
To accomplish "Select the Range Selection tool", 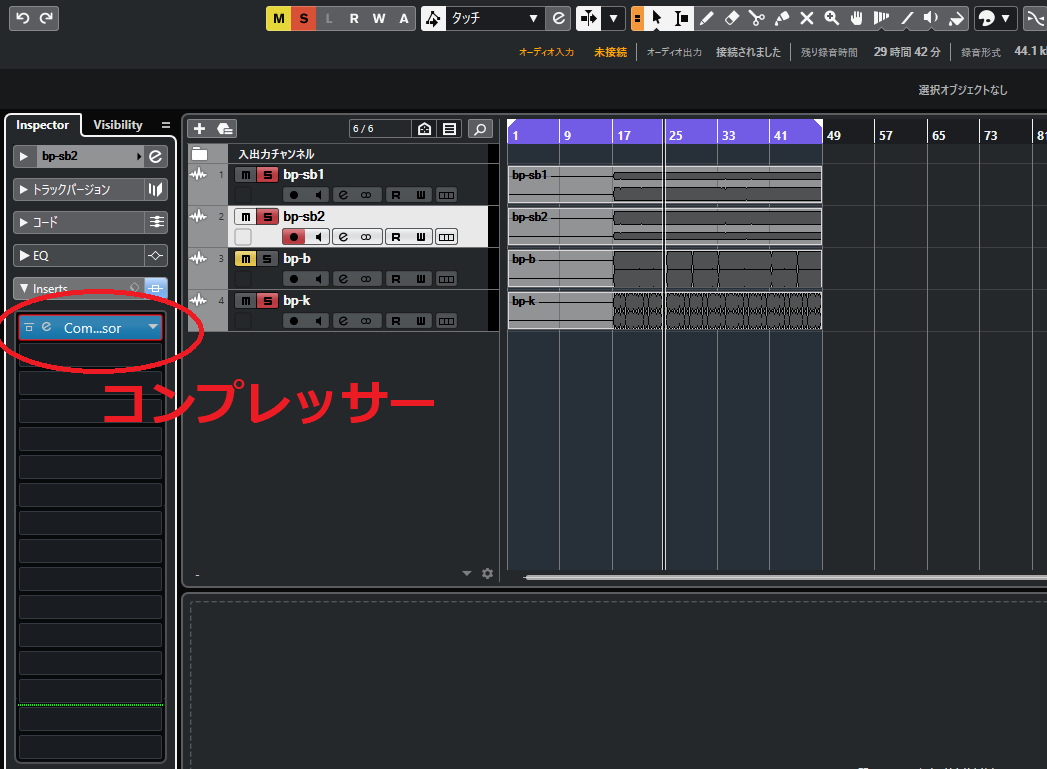I will click(679, 18).
